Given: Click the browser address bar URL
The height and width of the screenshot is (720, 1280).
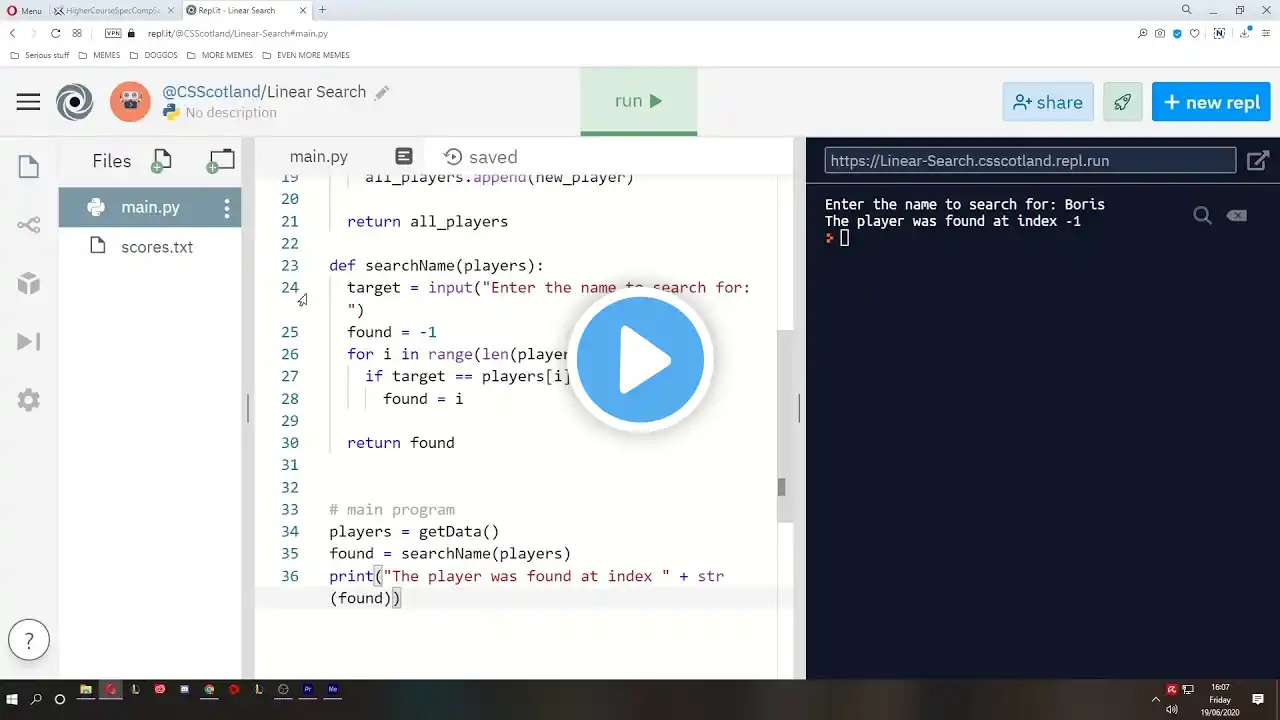Looking at the screenshot, I should [x=238, y=33].
